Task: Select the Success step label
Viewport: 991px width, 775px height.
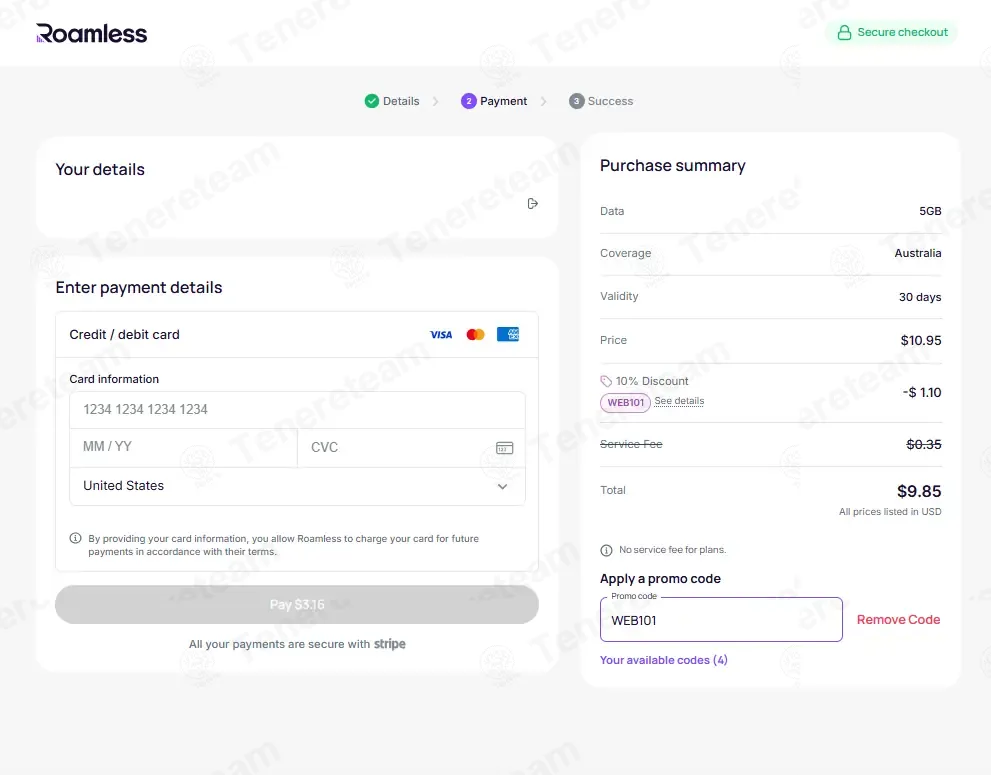Action: [x=610, y=101]
